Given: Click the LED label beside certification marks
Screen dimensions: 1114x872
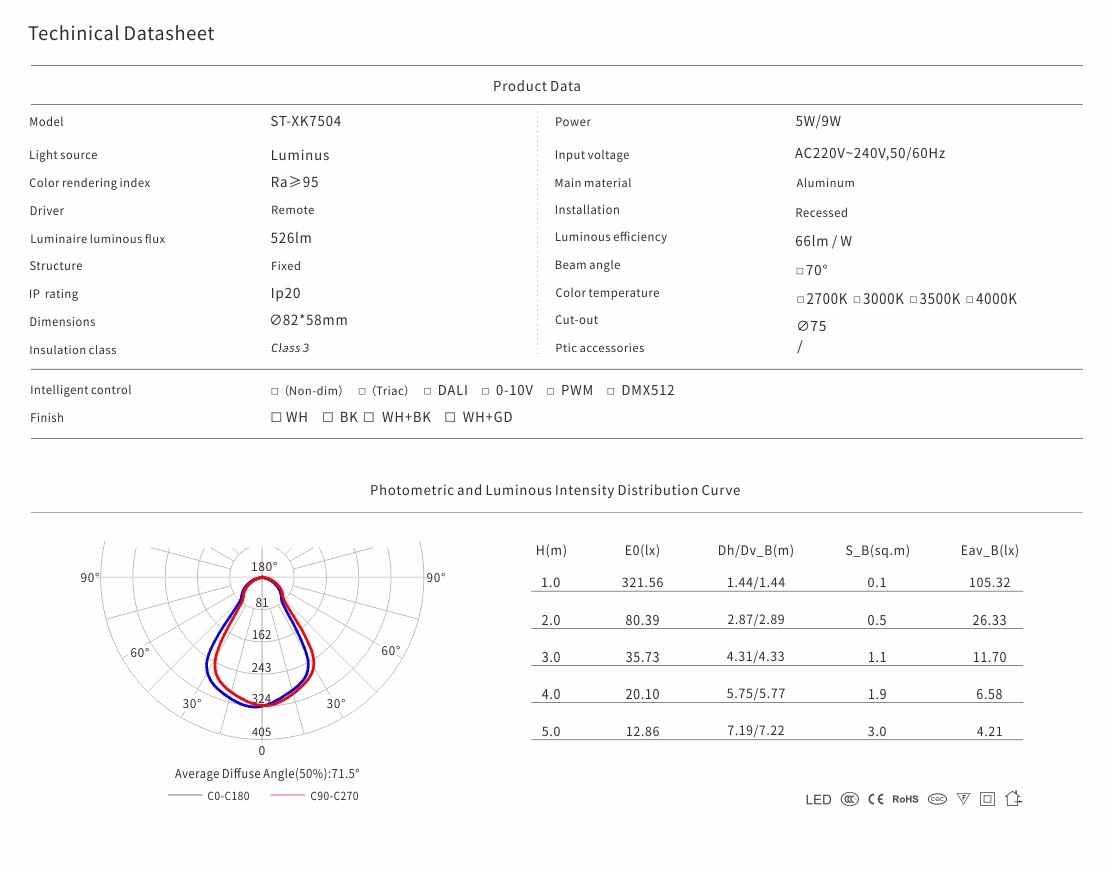Looking at the screenshot, I should click(818, 800).
